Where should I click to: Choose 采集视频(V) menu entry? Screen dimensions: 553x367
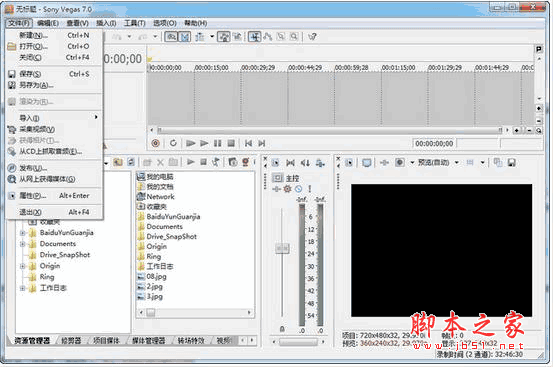pyautogui.click(x=54, y=129)
